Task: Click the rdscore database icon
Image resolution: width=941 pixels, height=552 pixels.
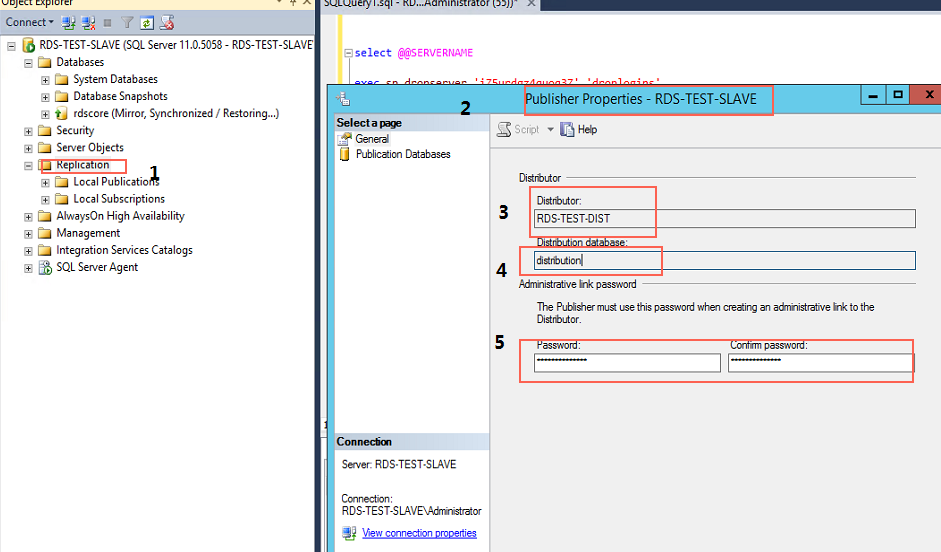Action: pos(61,113)
